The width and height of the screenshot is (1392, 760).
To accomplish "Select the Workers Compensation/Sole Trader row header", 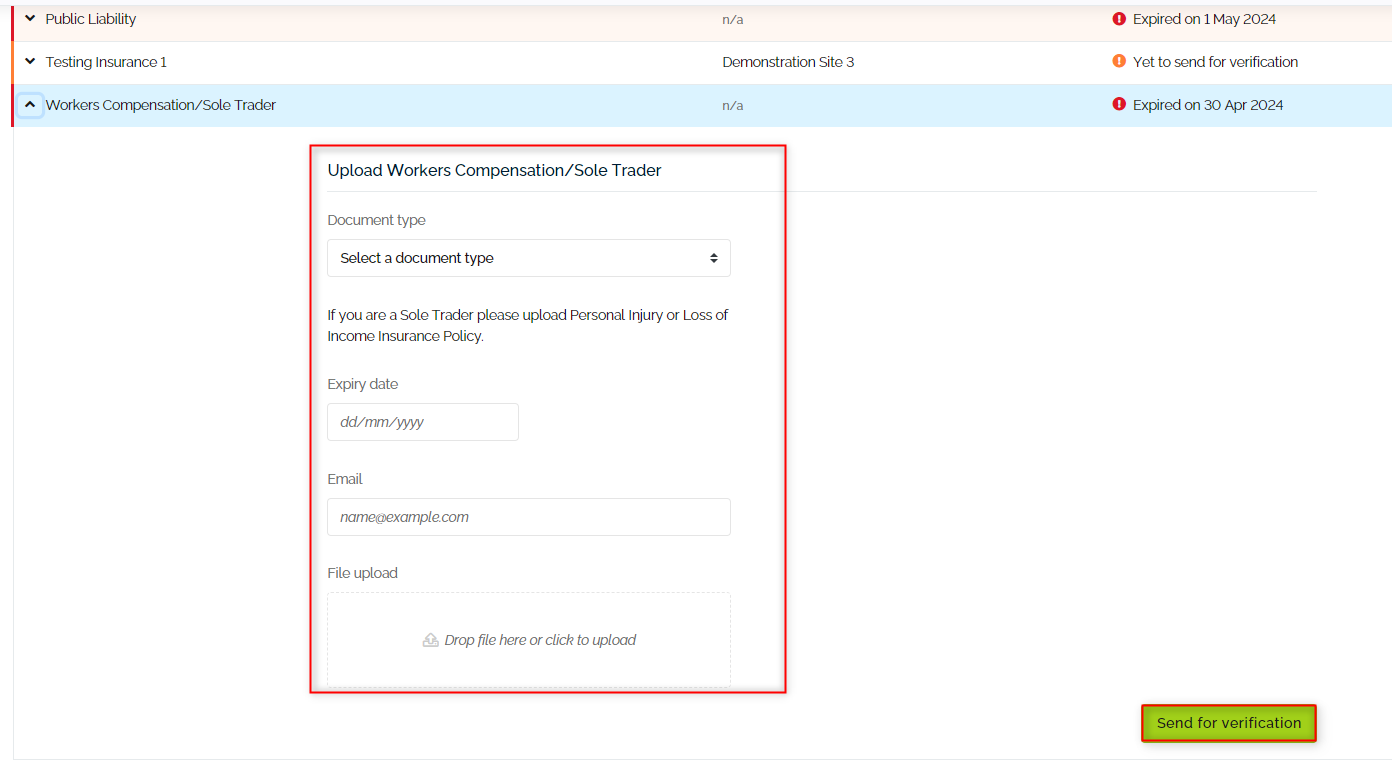I will [x=161, y=104].
